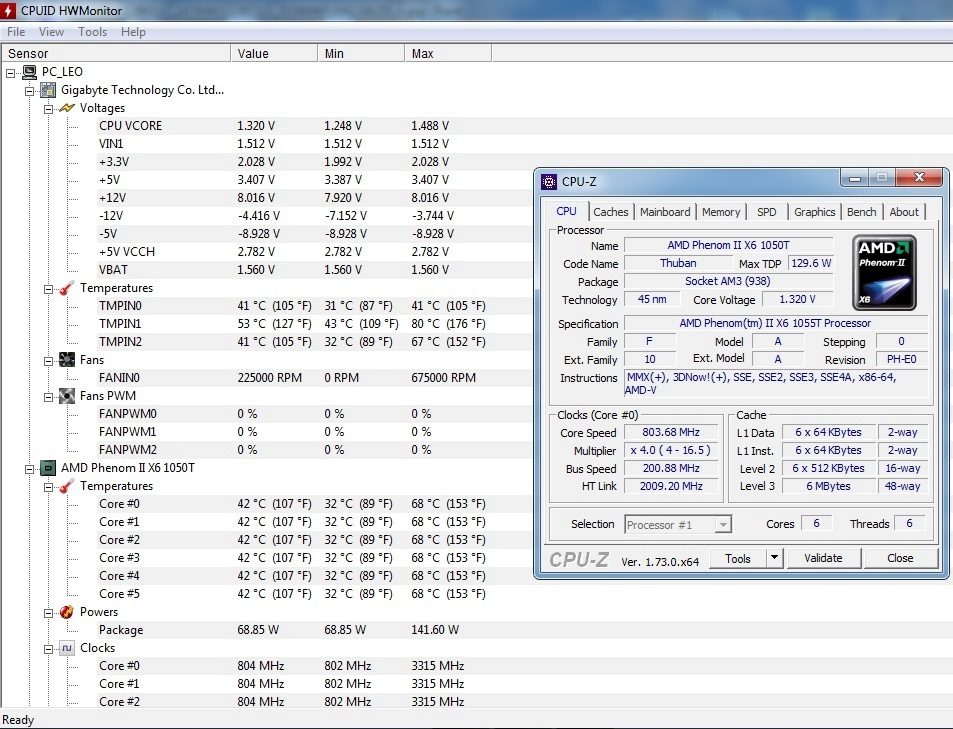Click the Gigabyte motherboard chip icon
953x729 pixels.
[48, 91]
